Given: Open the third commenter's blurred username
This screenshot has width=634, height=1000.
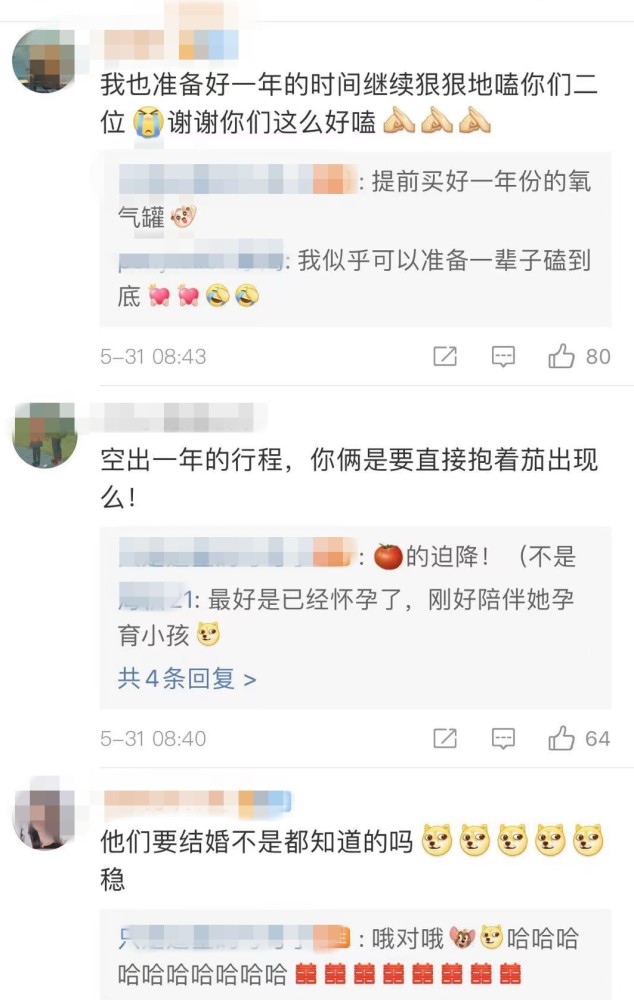Looking at the screenshot, I should point(196,804).
